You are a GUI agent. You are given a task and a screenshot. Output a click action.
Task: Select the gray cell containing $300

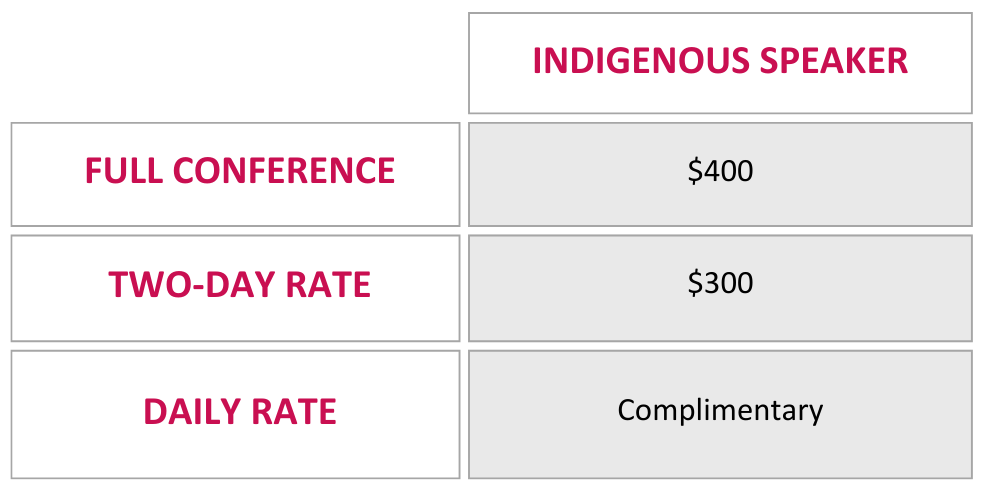click(x=720, y=288)
